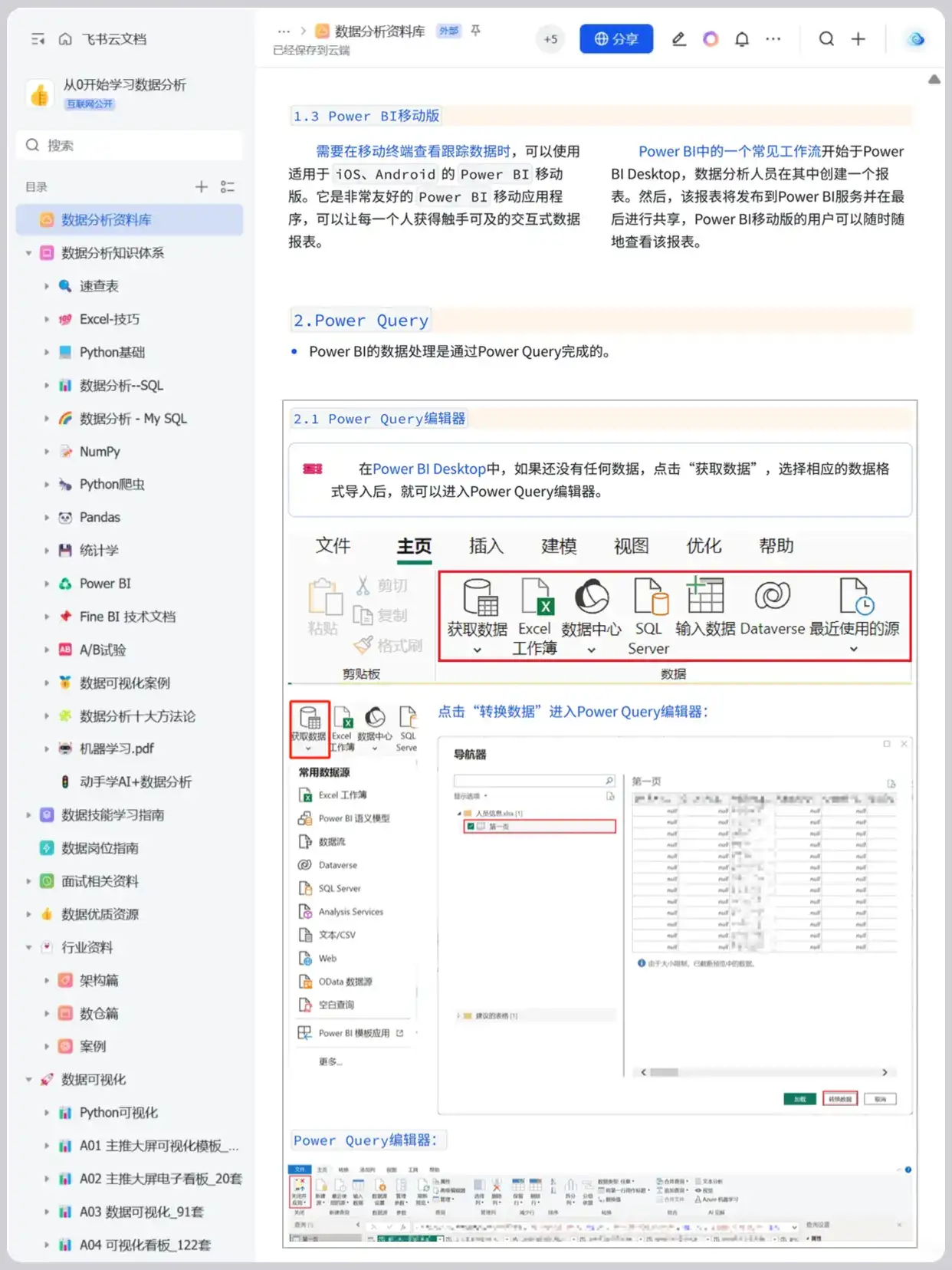Open the link 需要在移动终端查看跟踪数据时
This screenshot has height=1270, width=952.
click(x=413, y=151)
